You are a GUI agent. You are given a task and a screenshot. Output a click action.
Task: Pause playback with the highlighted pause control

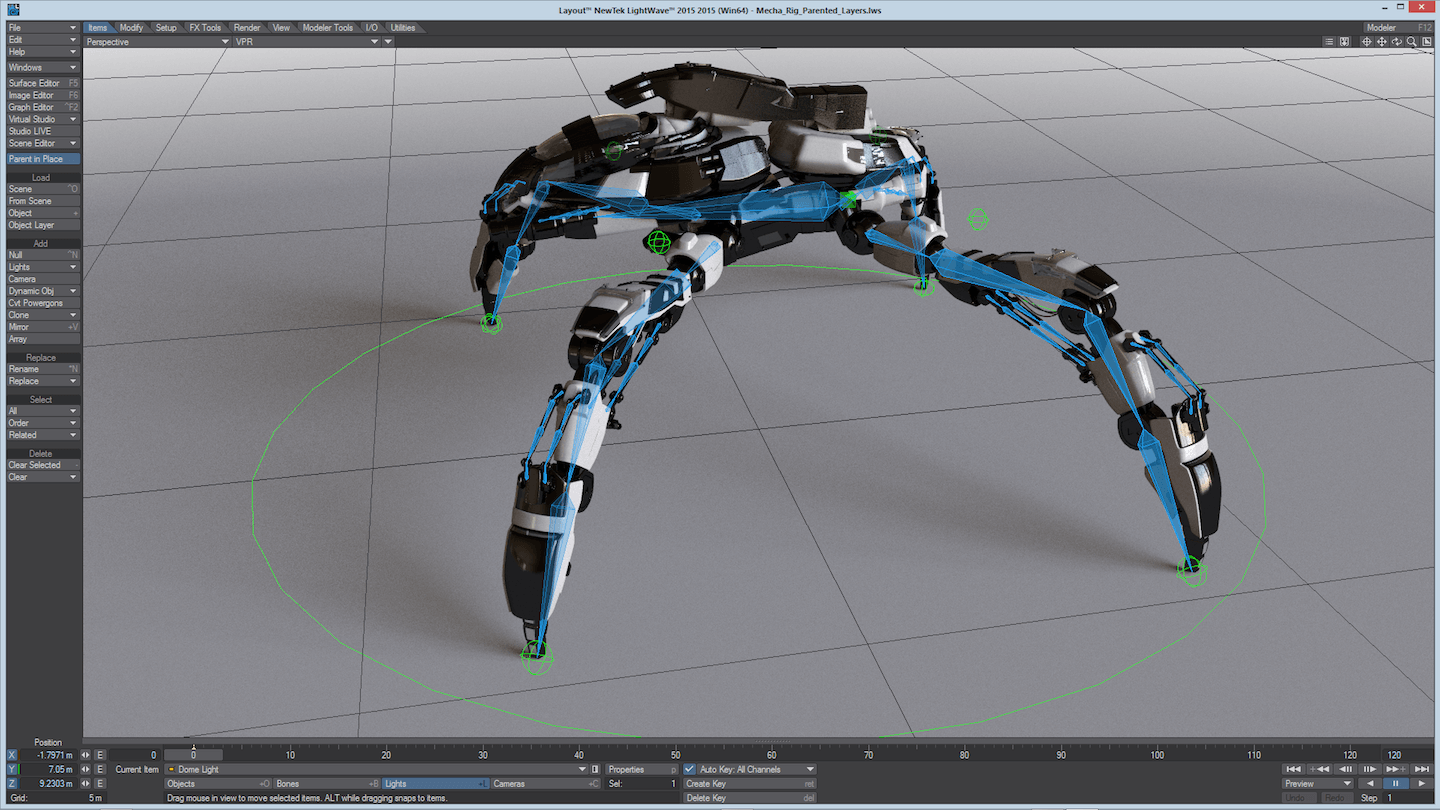(x=1395, y=783)
